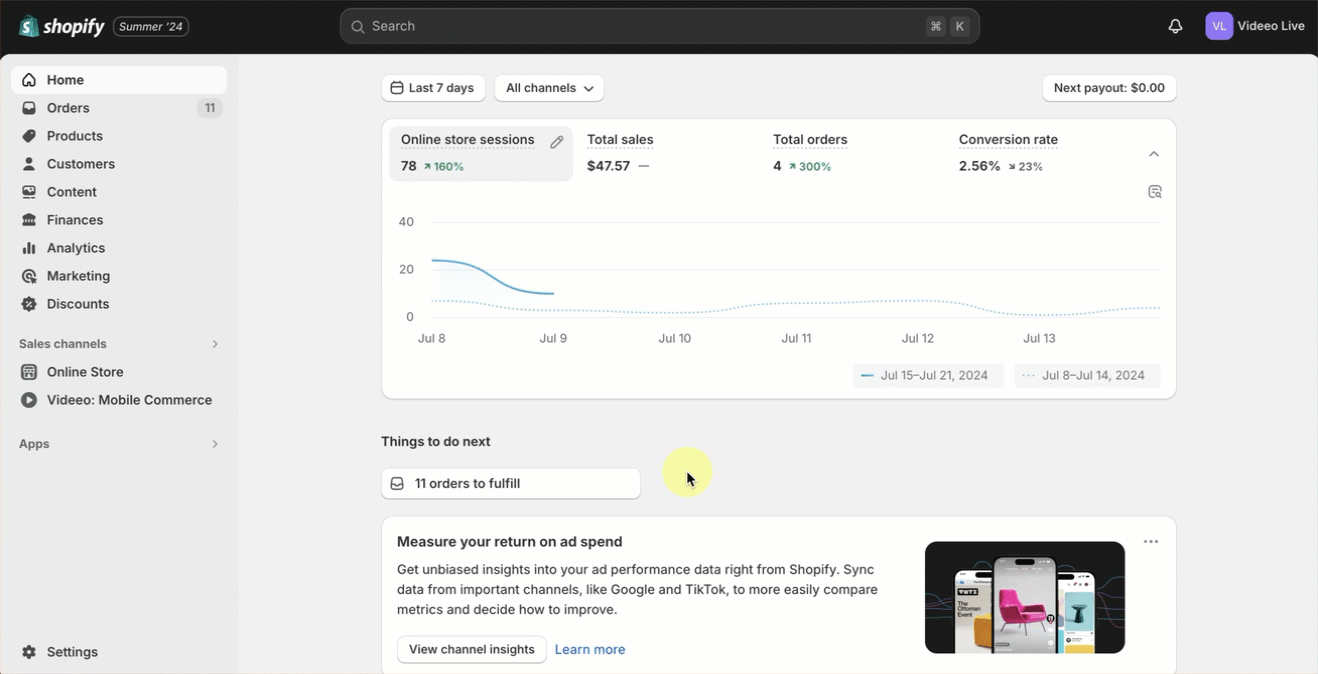Open Settings with the gear icon
1318x674 pixels.
tap(29, 652)
